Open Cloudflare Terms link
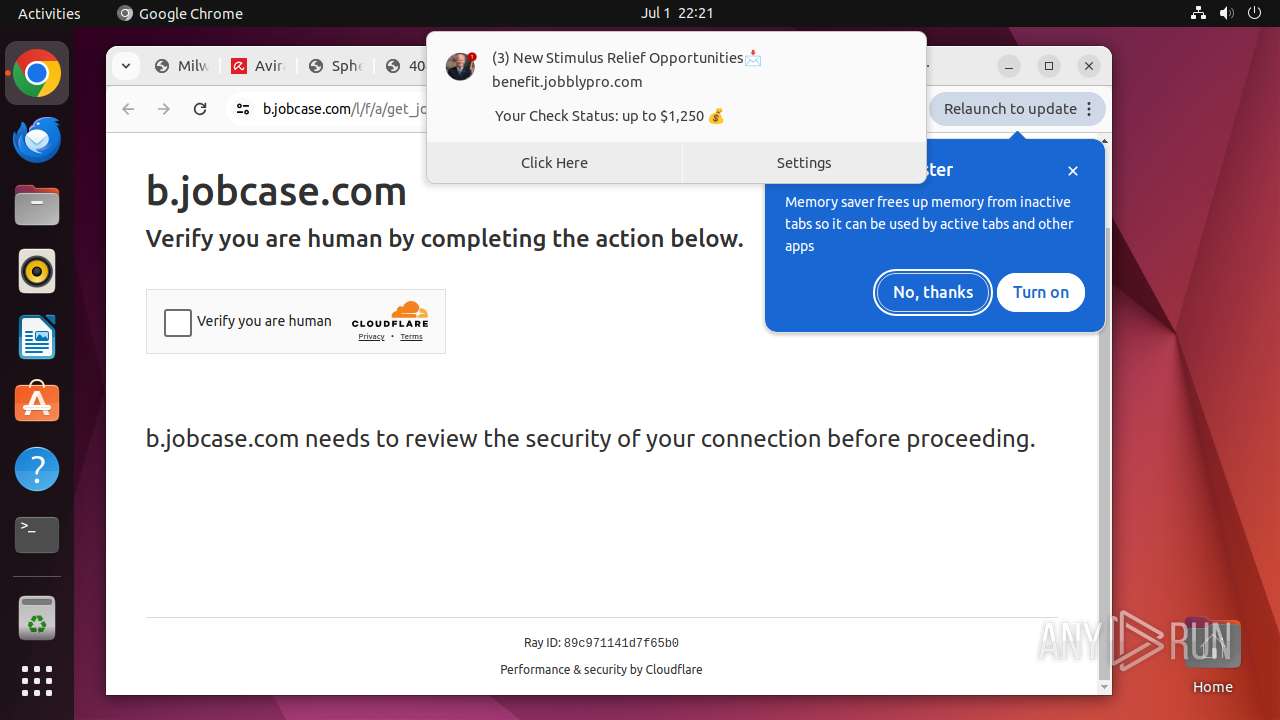Image resolution: width=1280 pixels, height=720 pixels. (x=411, y=337)
